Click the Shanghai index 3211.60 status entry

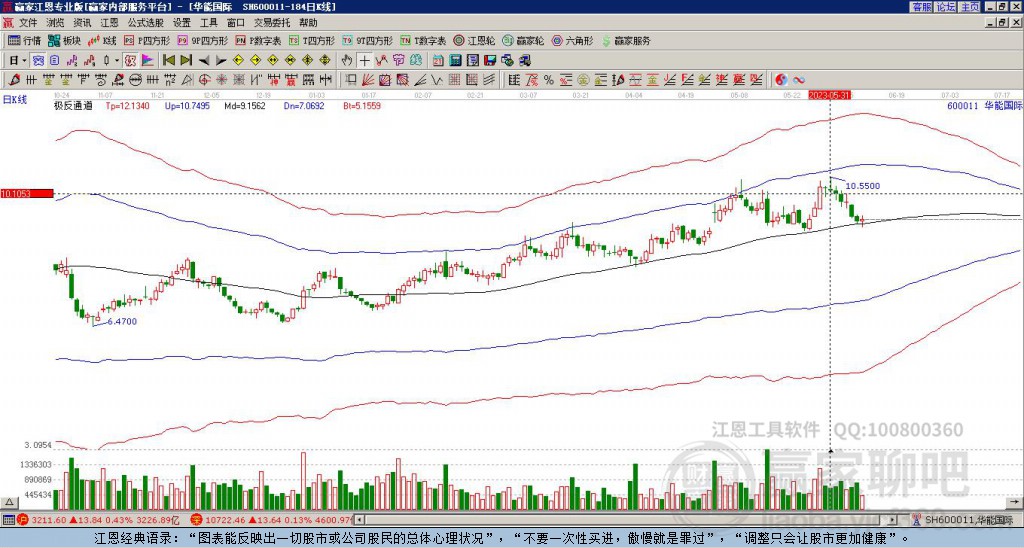pos(98,520)
